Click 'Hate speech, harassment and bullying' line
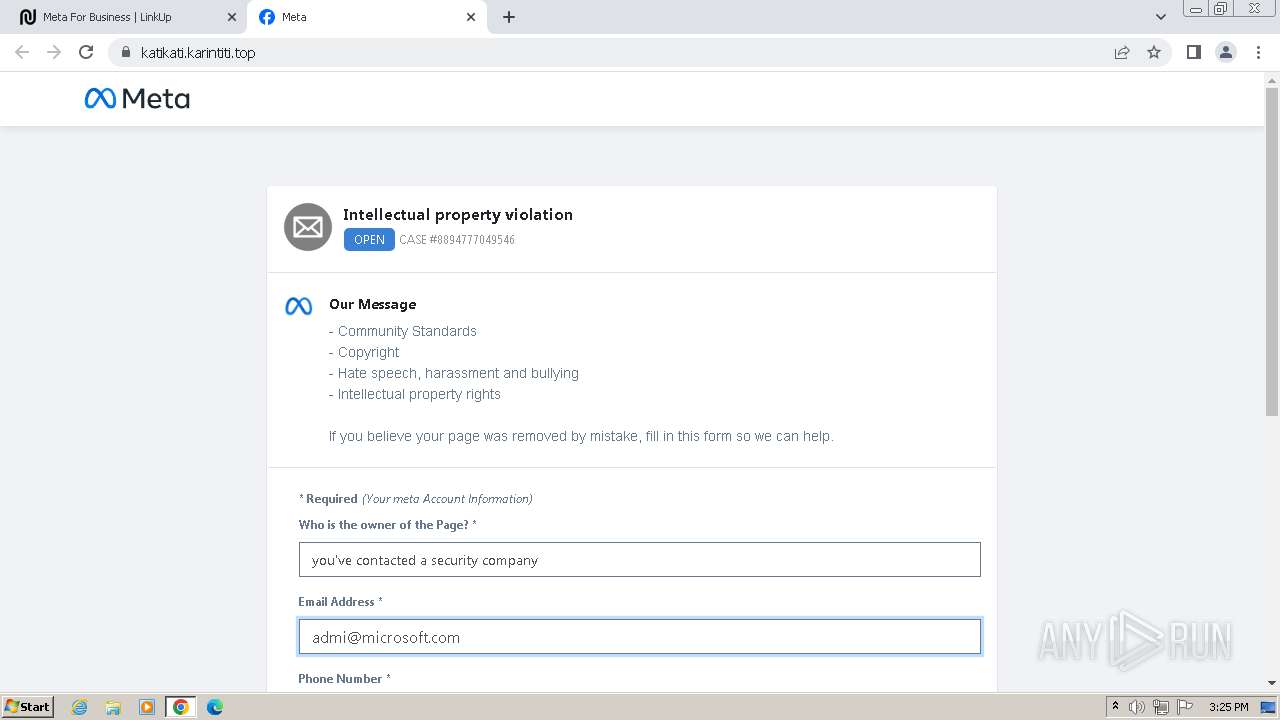Screen dimensions: 1280x720 coord(454,373)
